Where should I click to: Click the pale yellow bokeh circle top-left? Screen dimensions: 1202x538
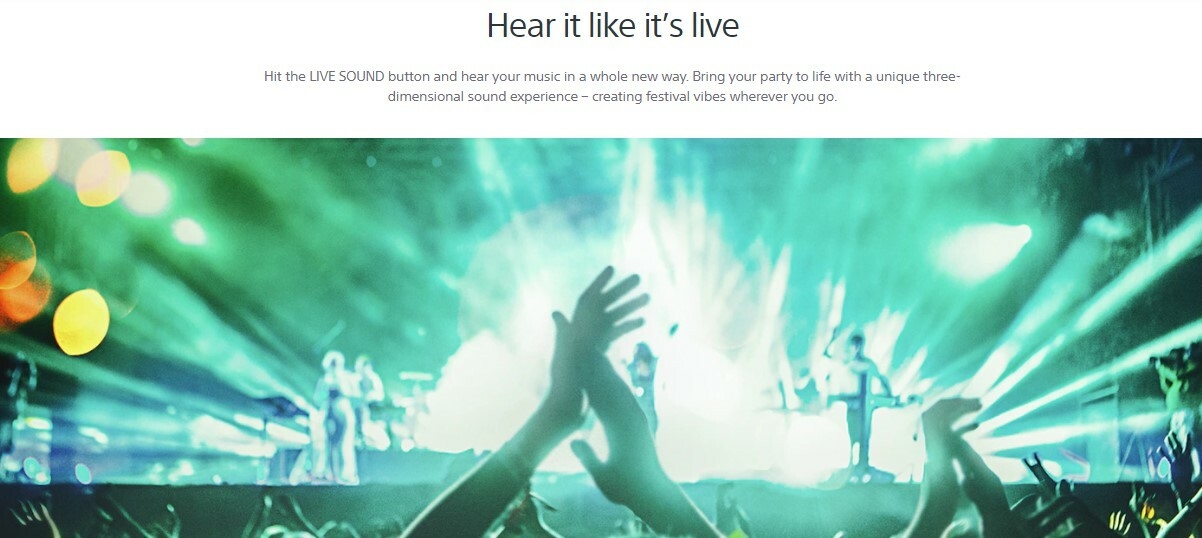(x=32, y=165)
